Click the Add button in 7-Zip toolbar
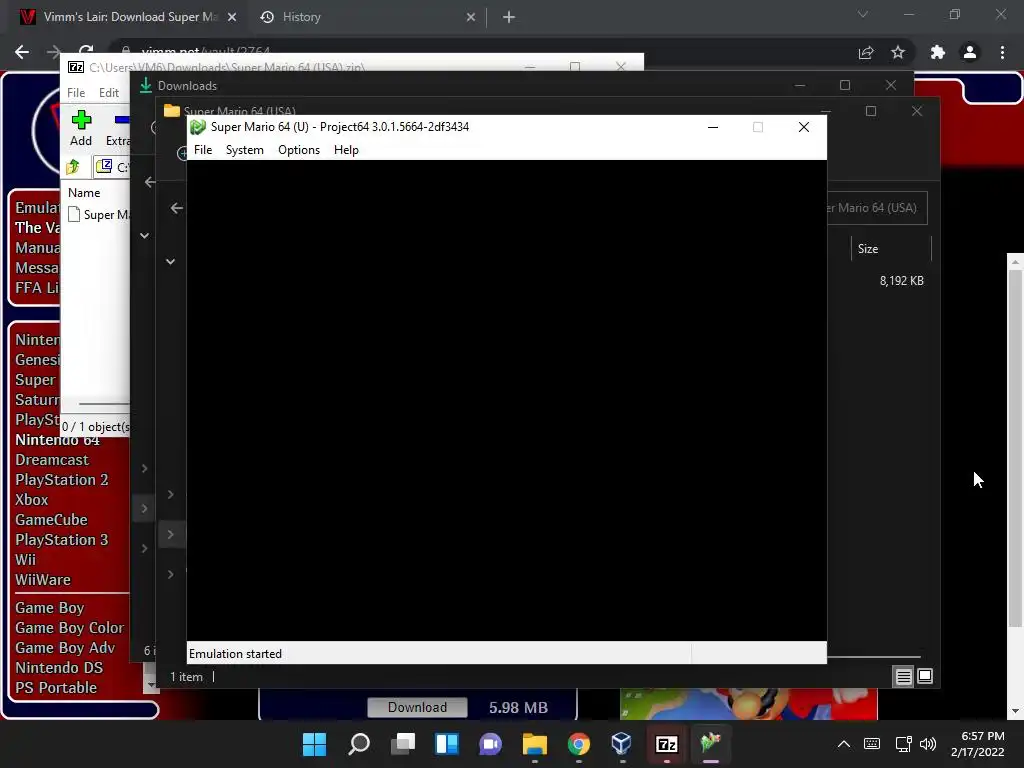The height and width of the screenshot is (768, 1024). (x=81, y=128)
